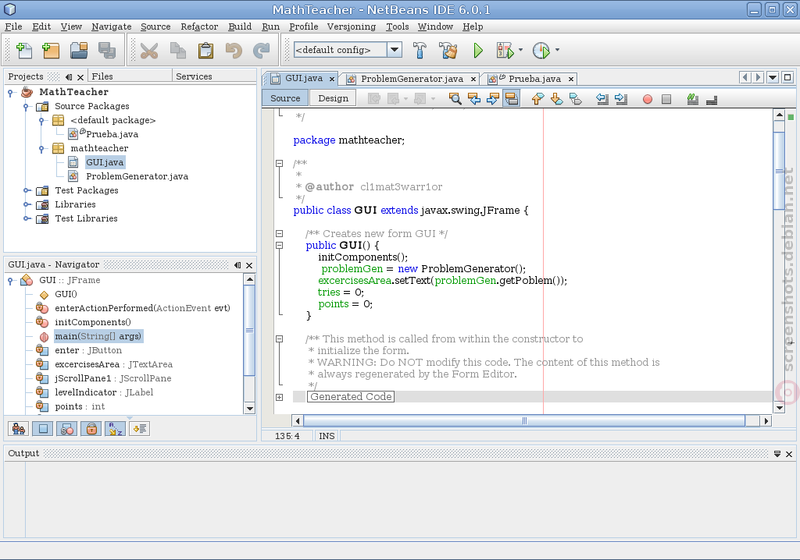The image size is (800, 560).
Task: Click the Paste clipboard icon
Action: pos(206,50)
